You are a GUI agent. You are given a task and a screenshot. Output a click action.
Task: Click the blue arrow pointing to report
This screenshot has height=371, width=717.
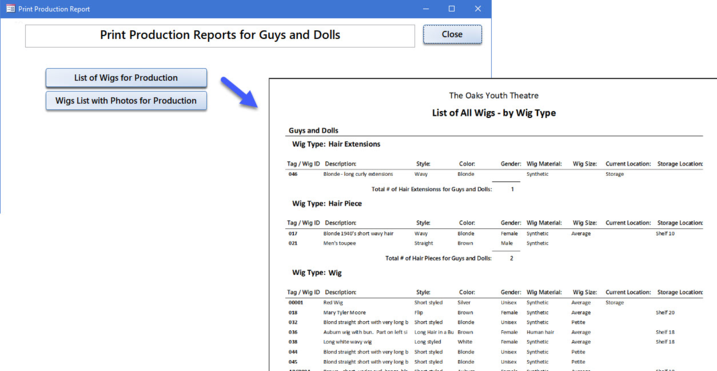(x=239, y=92)
